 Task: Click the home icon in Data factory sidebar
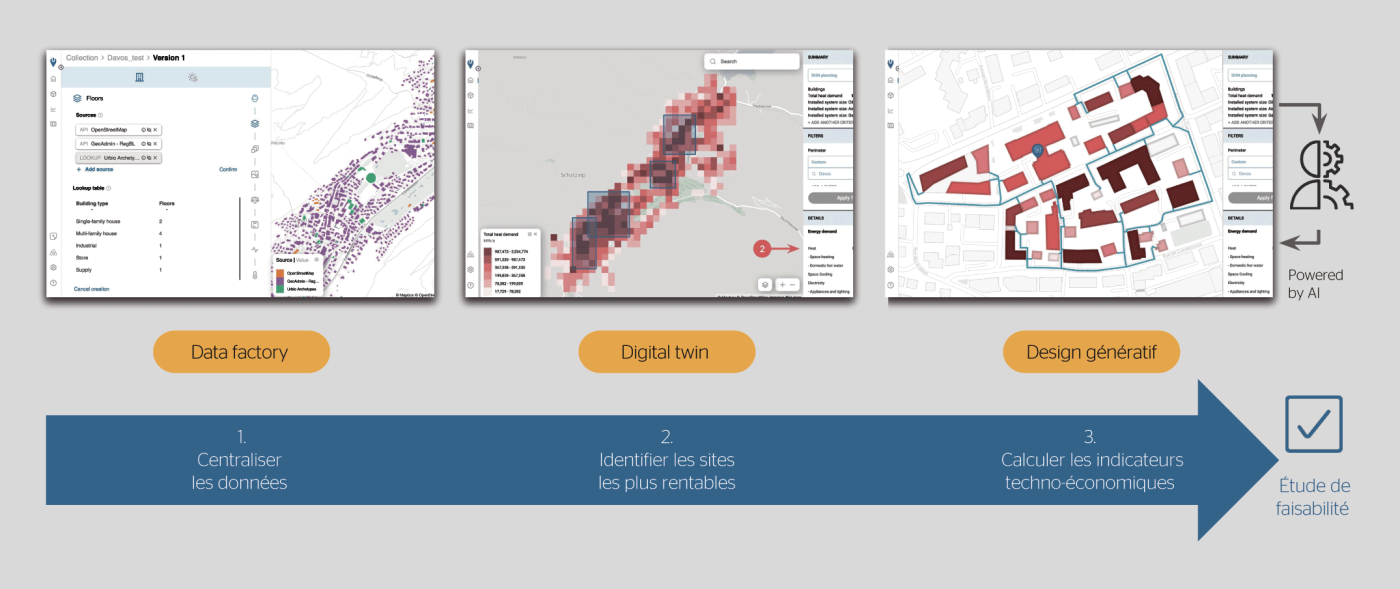coord(53,79)
